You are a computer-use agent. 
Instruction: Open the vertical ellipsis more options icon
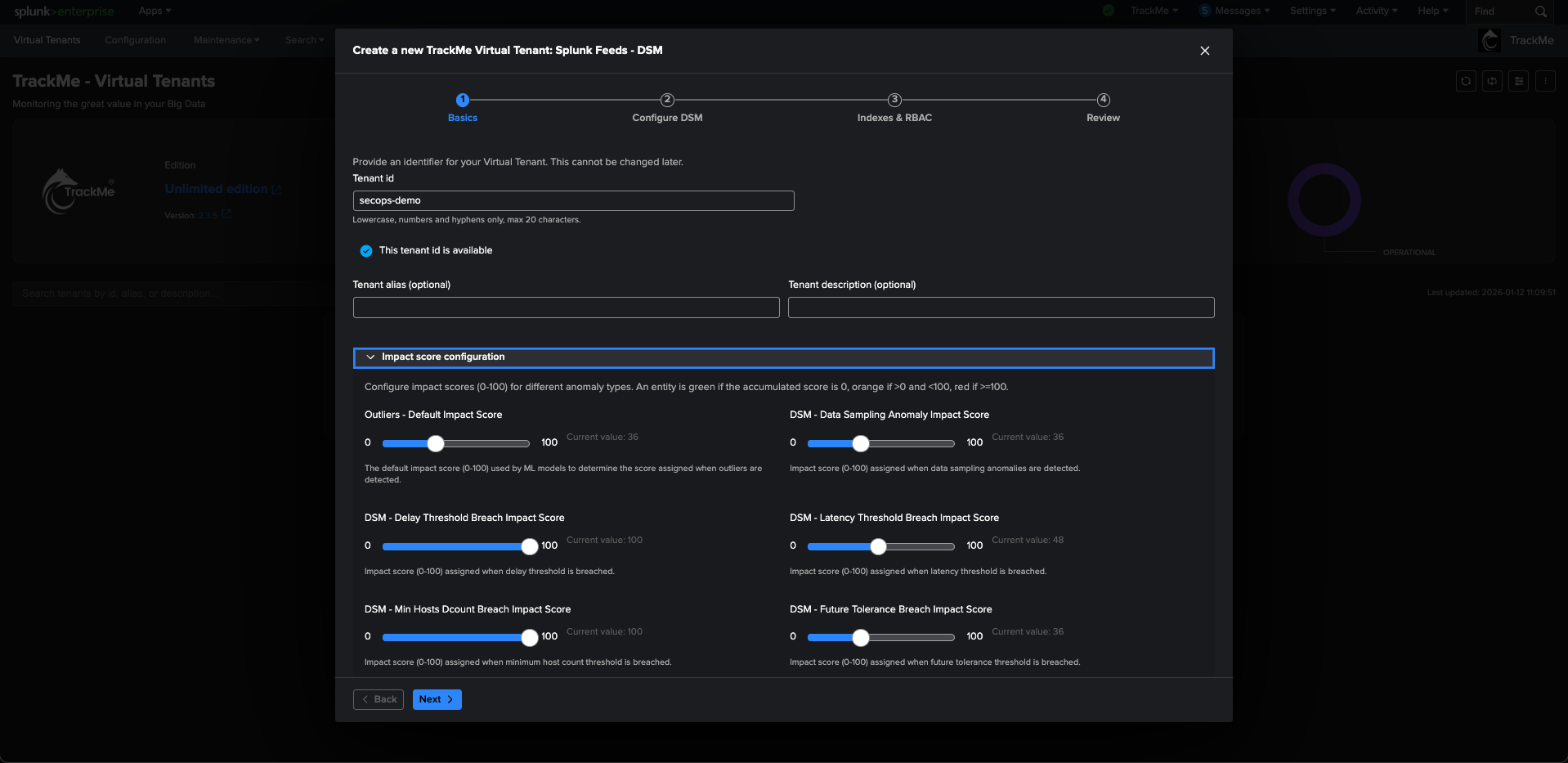[1544, 81]
